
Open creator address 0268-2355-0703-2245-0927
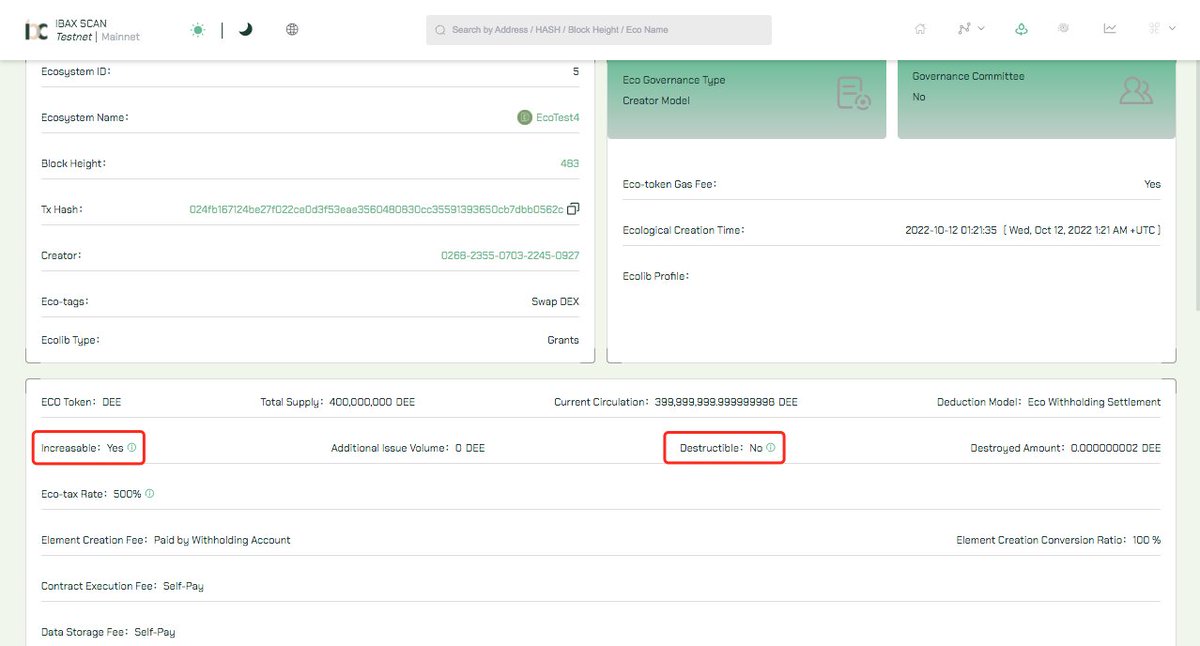tap(510, 256)
